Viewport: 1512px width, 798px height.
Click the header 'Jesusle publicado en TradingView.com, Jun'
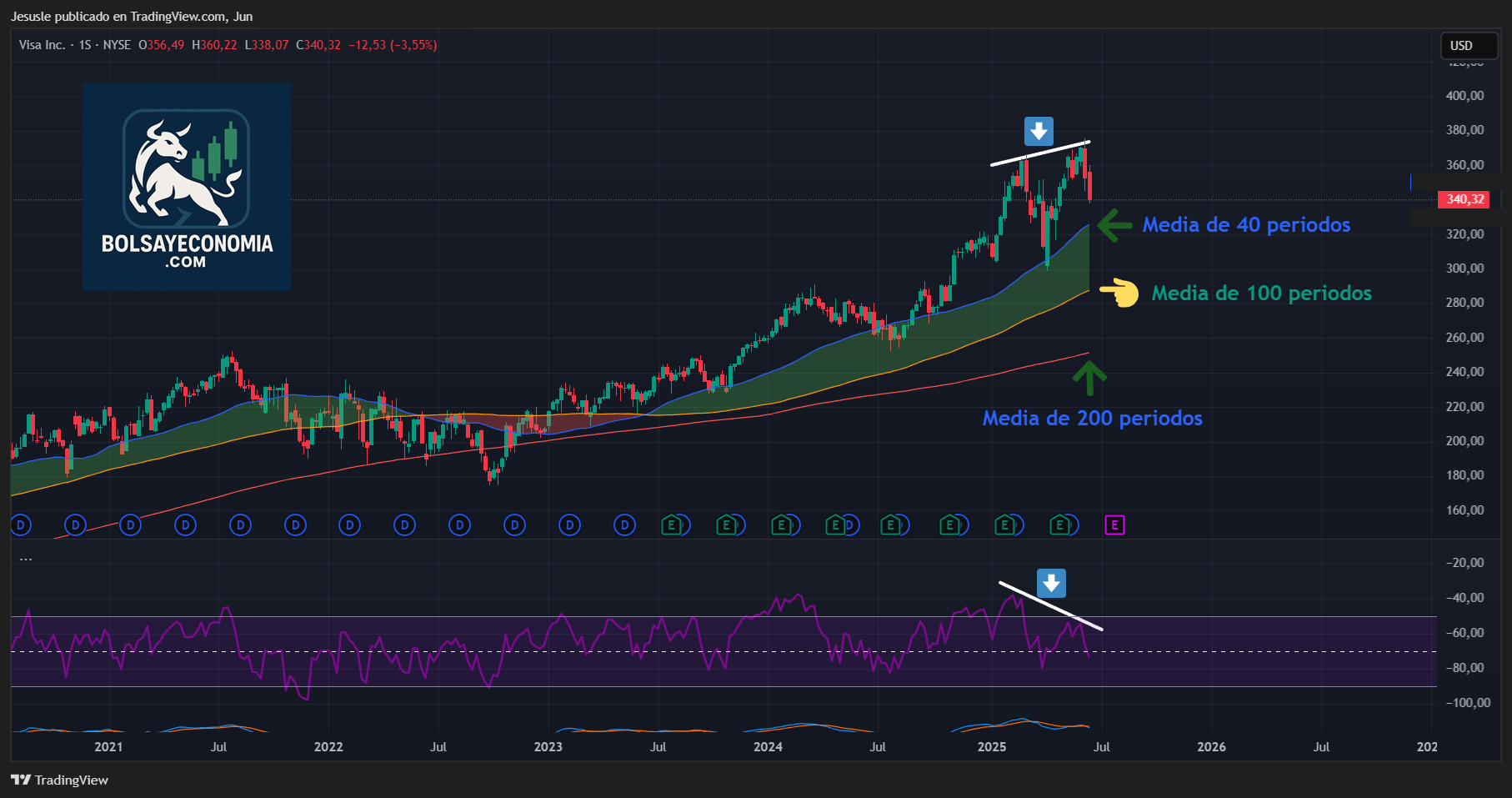pyautogui.click(x=132, y=17)
